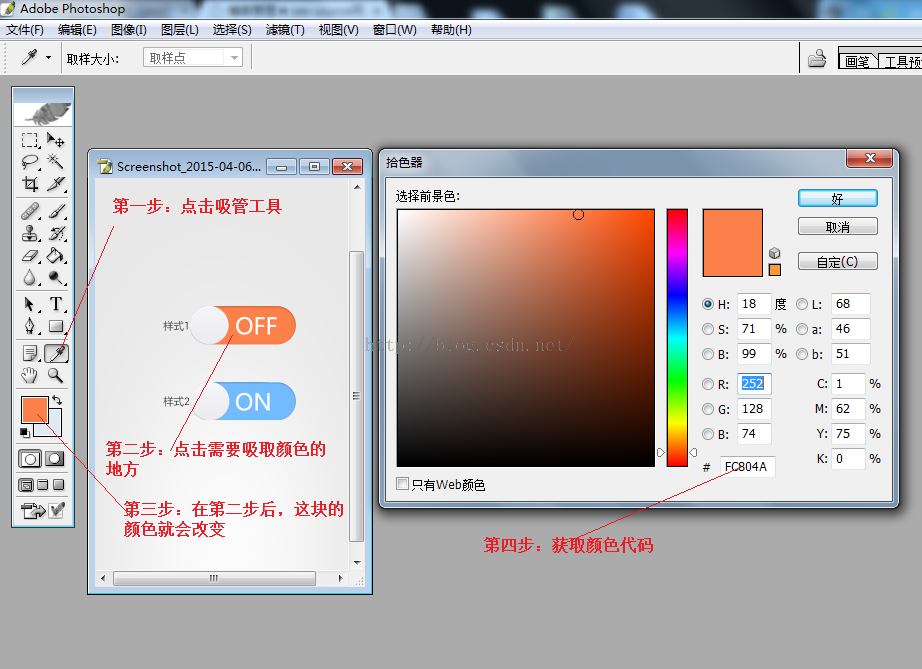Expand the eyedropper tool preset arrow
The height and width of the screenshot is (669, 922).
pos(48,58)
